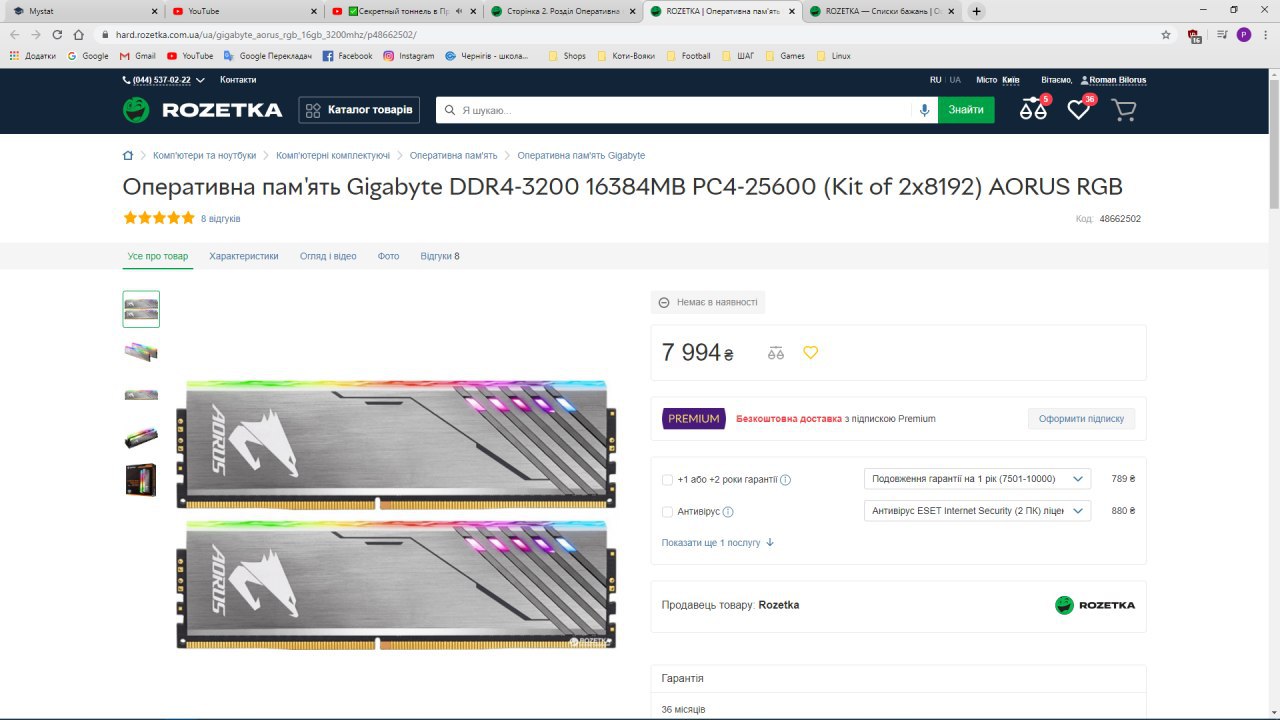
Task: Bookmark this page with the star icon
Action: [x=1166, y=34]
